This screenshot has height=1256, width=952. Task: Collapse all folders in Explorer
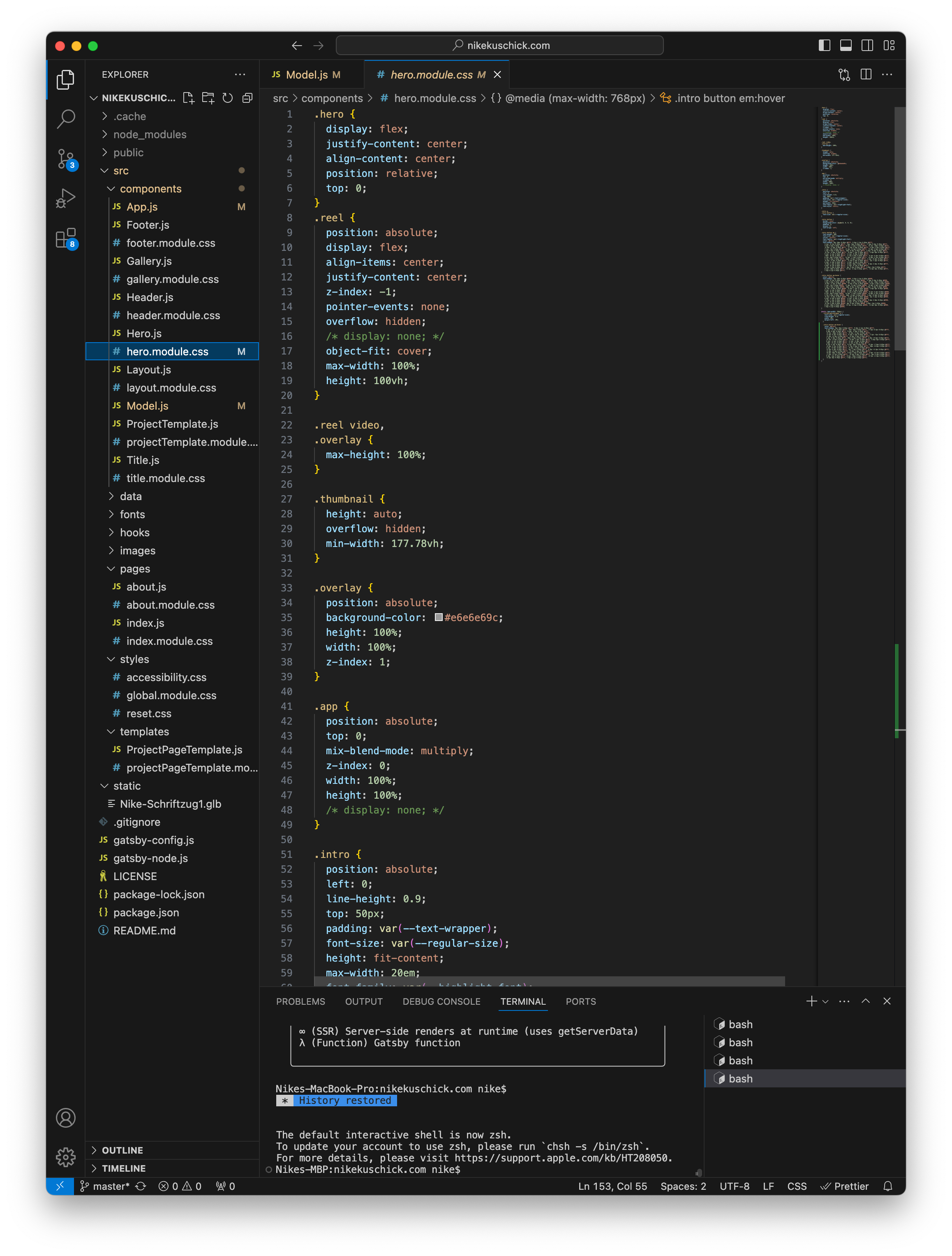click(x=247, y=98)
